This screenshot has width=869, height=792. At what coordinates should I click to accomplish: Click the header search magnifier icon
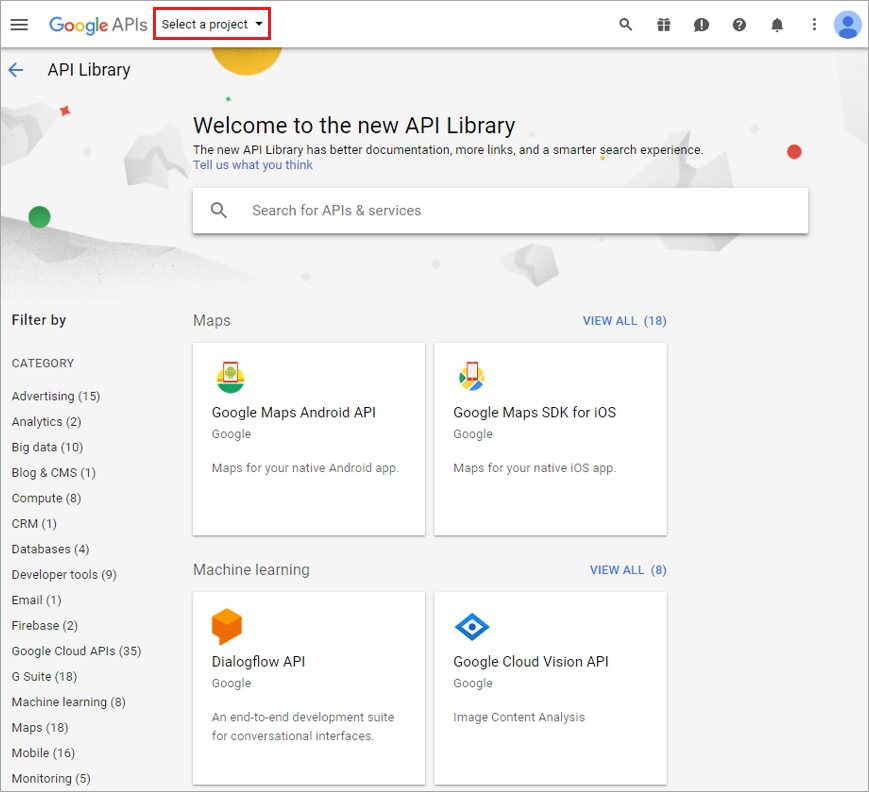(x=626, y=24)
